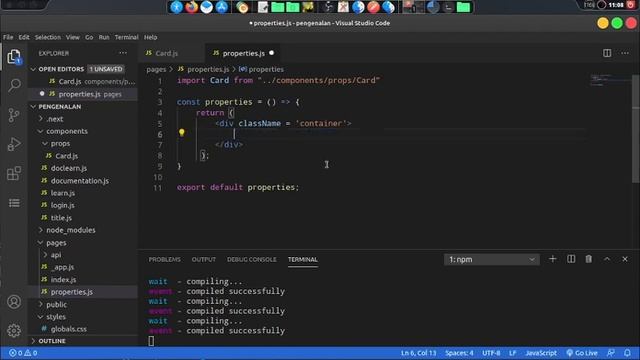Open the Manage gear icon

click(x=14, y=330)
